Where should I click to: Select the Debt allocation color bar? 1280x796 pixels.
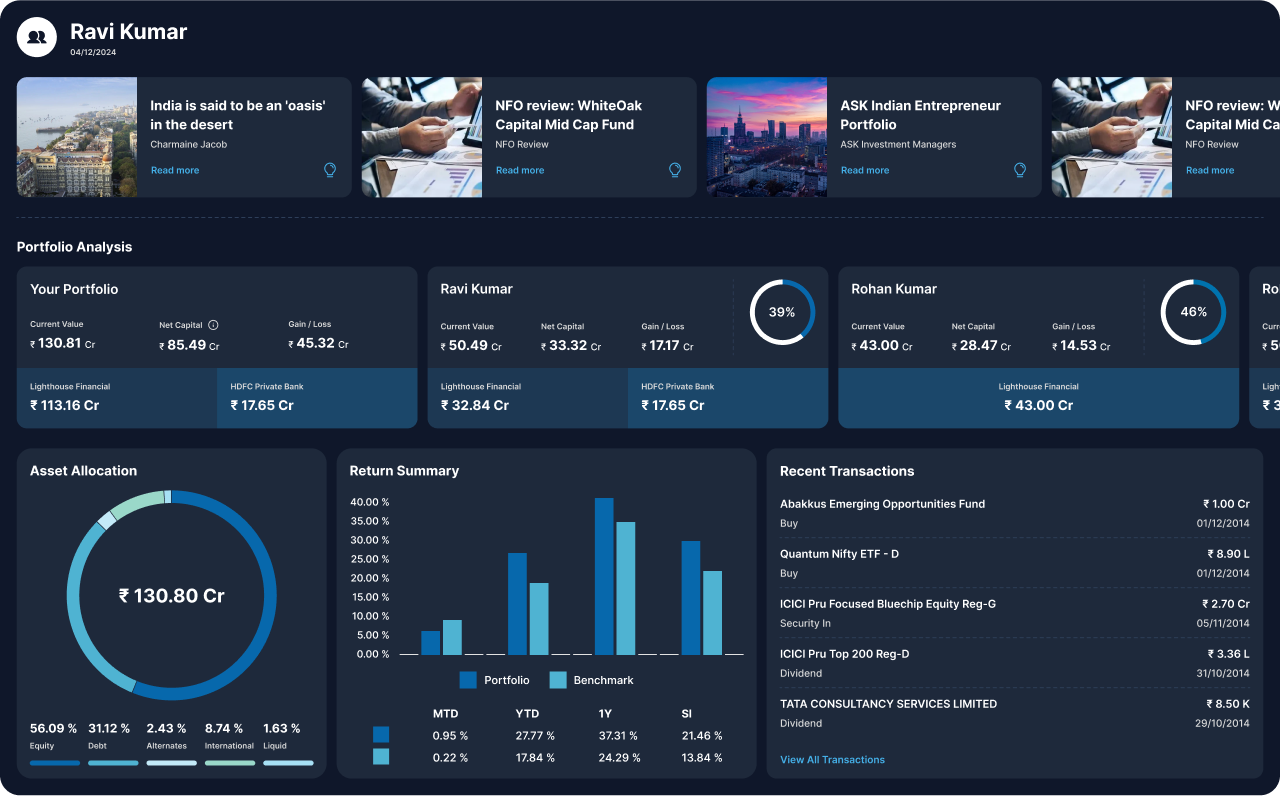point(113,763)
